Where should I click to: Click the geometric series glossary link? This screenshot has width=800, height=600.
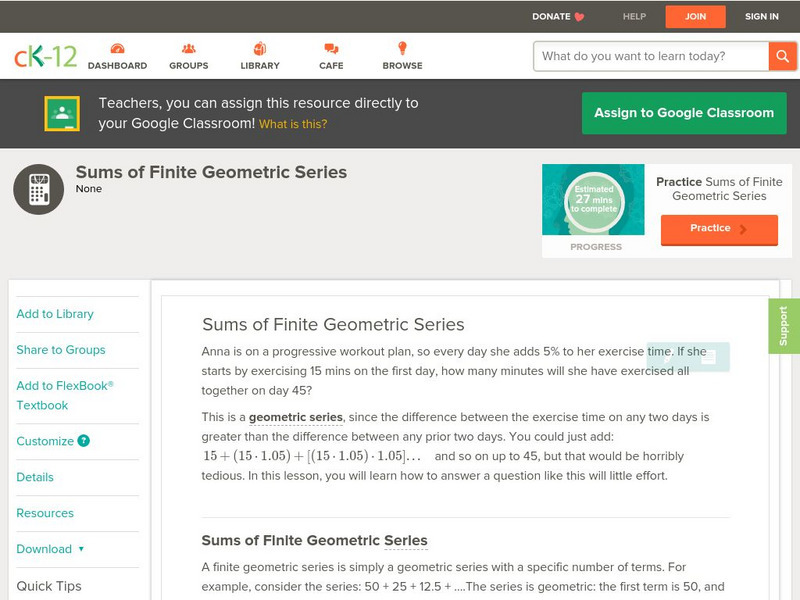pos(296,417)
